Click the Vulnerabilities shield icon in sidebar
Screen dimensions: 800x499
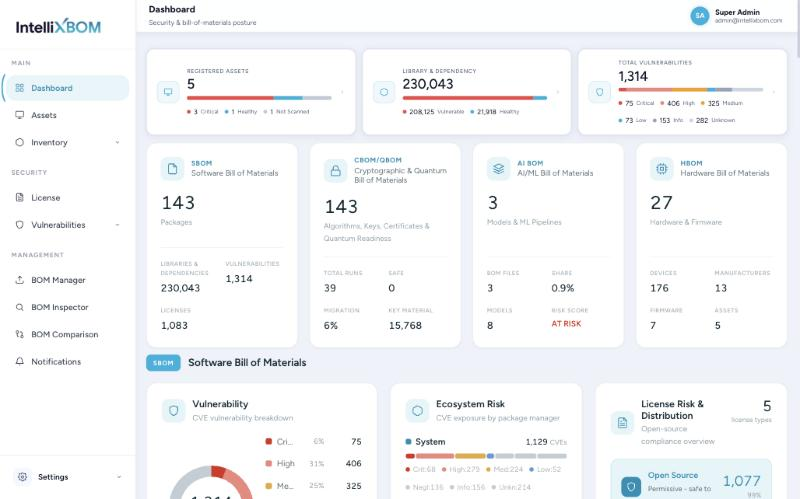19,224
